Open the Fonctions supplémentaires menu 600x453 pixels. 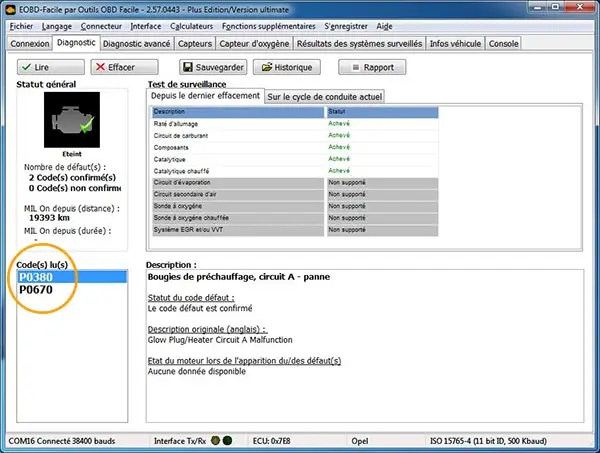(x=275, y=26)
